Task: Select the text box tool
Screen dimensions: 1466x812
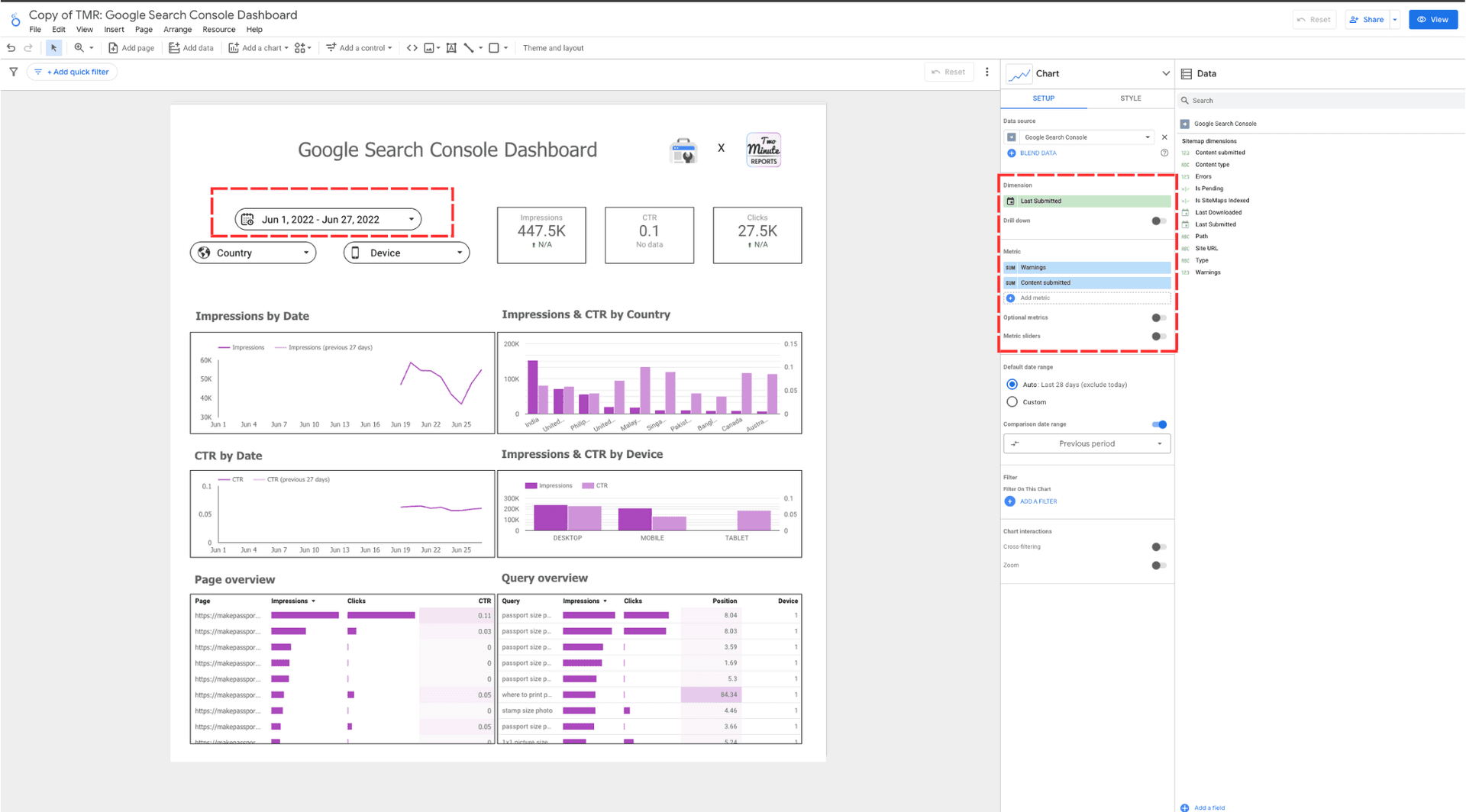Action: 451,48
